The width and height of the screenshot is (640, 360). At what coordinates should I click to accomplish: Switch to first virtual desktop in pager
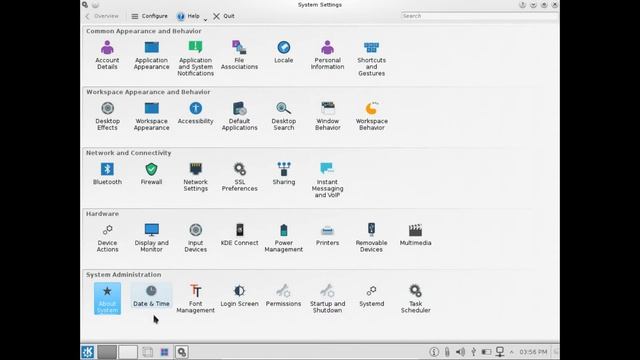click(x=107, y=352)
